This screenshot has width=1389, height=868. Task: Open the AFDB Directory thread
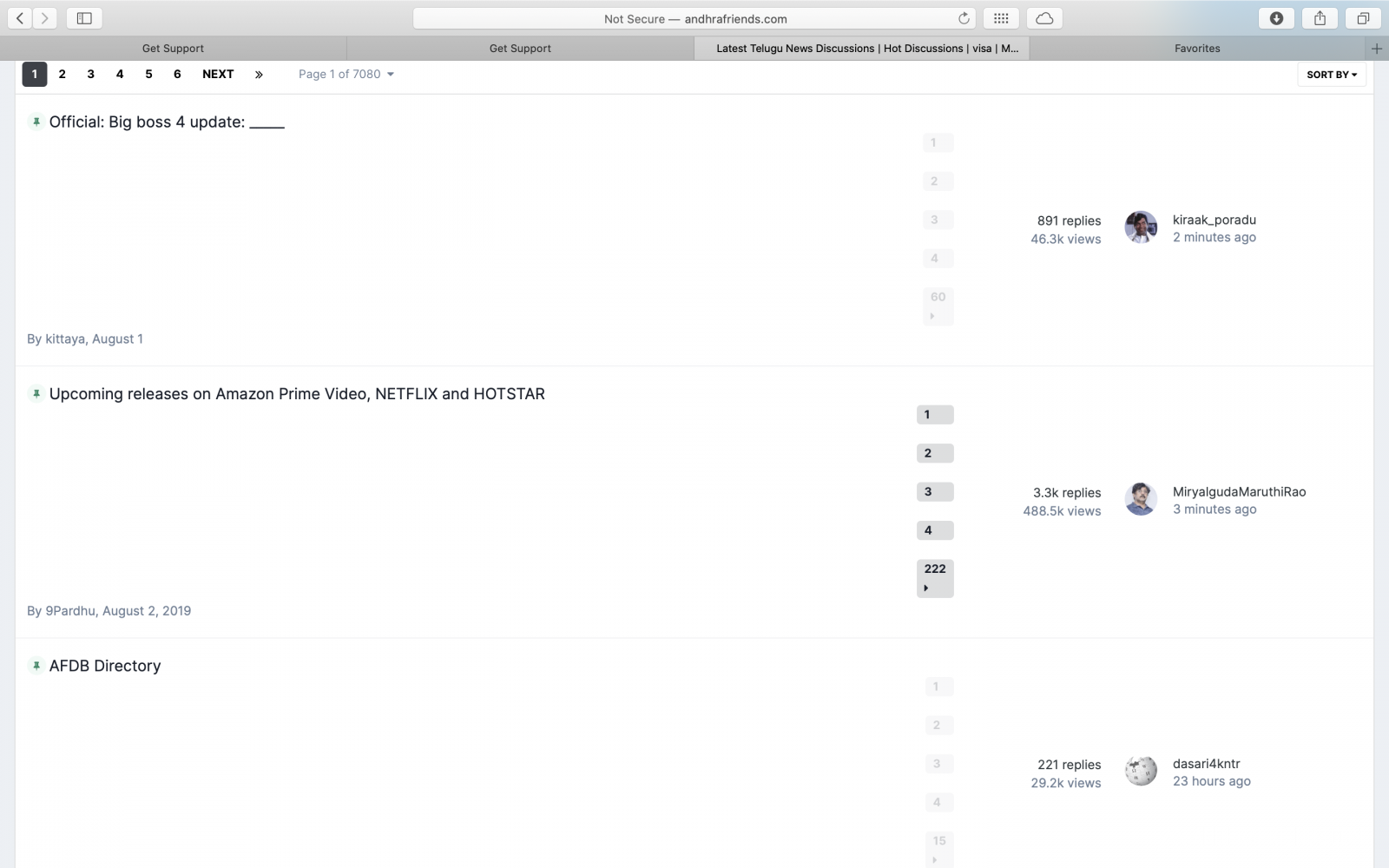(x=105, y=666)
